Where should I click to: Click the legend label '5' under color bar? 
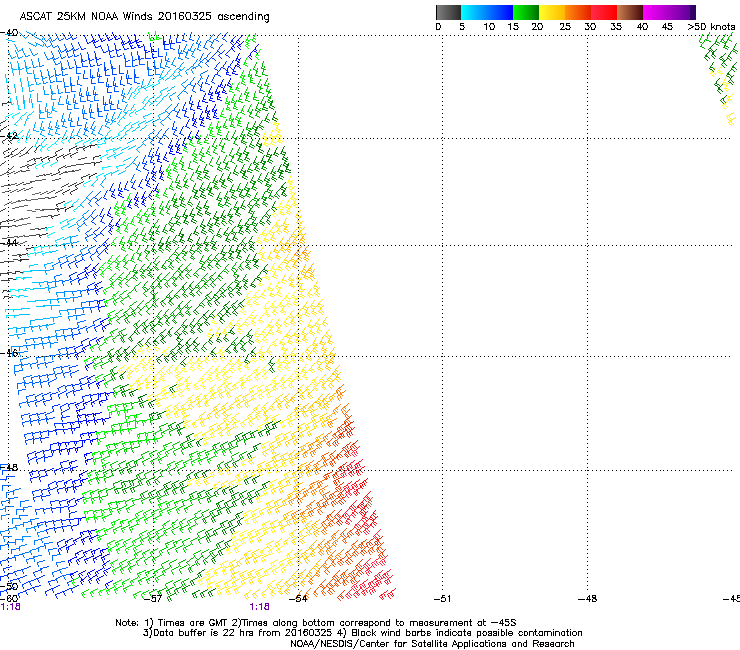coord(462,27)
